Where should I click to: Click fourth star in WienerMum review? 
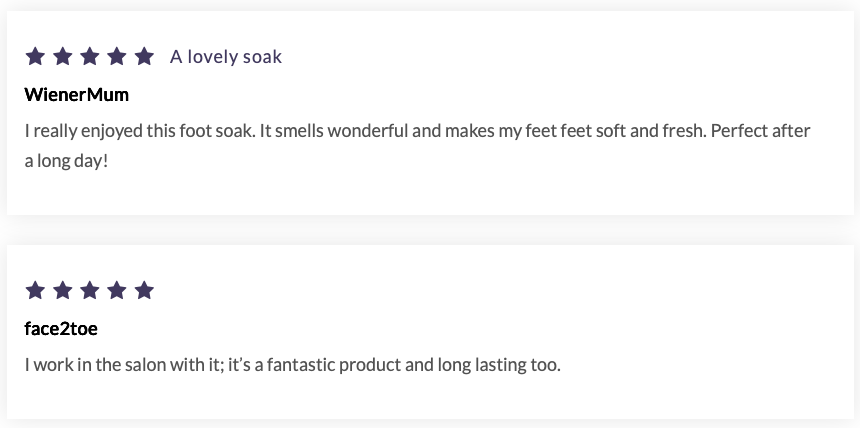(117, 57)
